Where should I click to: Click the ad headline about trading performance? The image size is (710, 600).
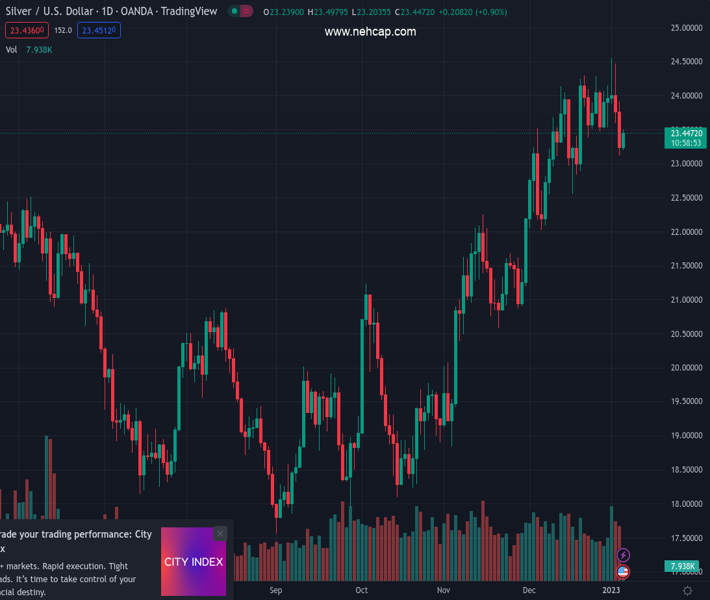75,541
